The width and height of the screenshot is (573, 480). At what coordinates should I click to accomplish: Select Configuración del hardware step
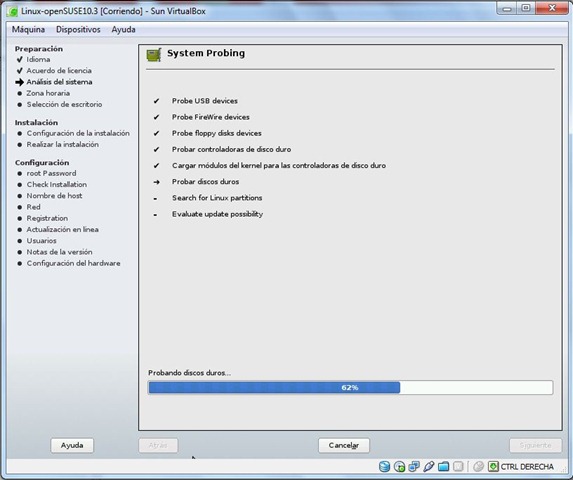(73, 263)
